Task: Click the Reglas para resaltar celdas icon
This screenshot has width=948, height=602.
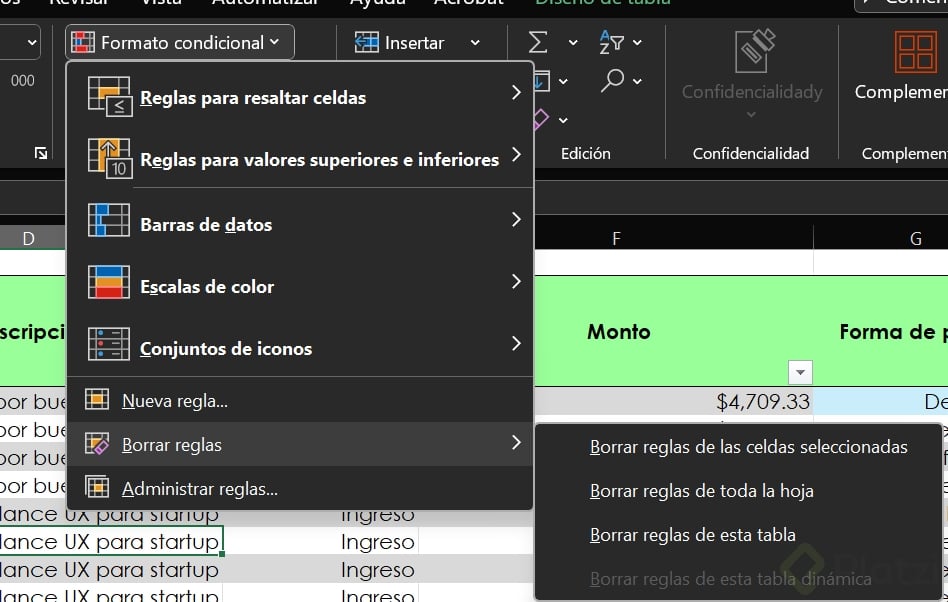Action: point(109,95)
